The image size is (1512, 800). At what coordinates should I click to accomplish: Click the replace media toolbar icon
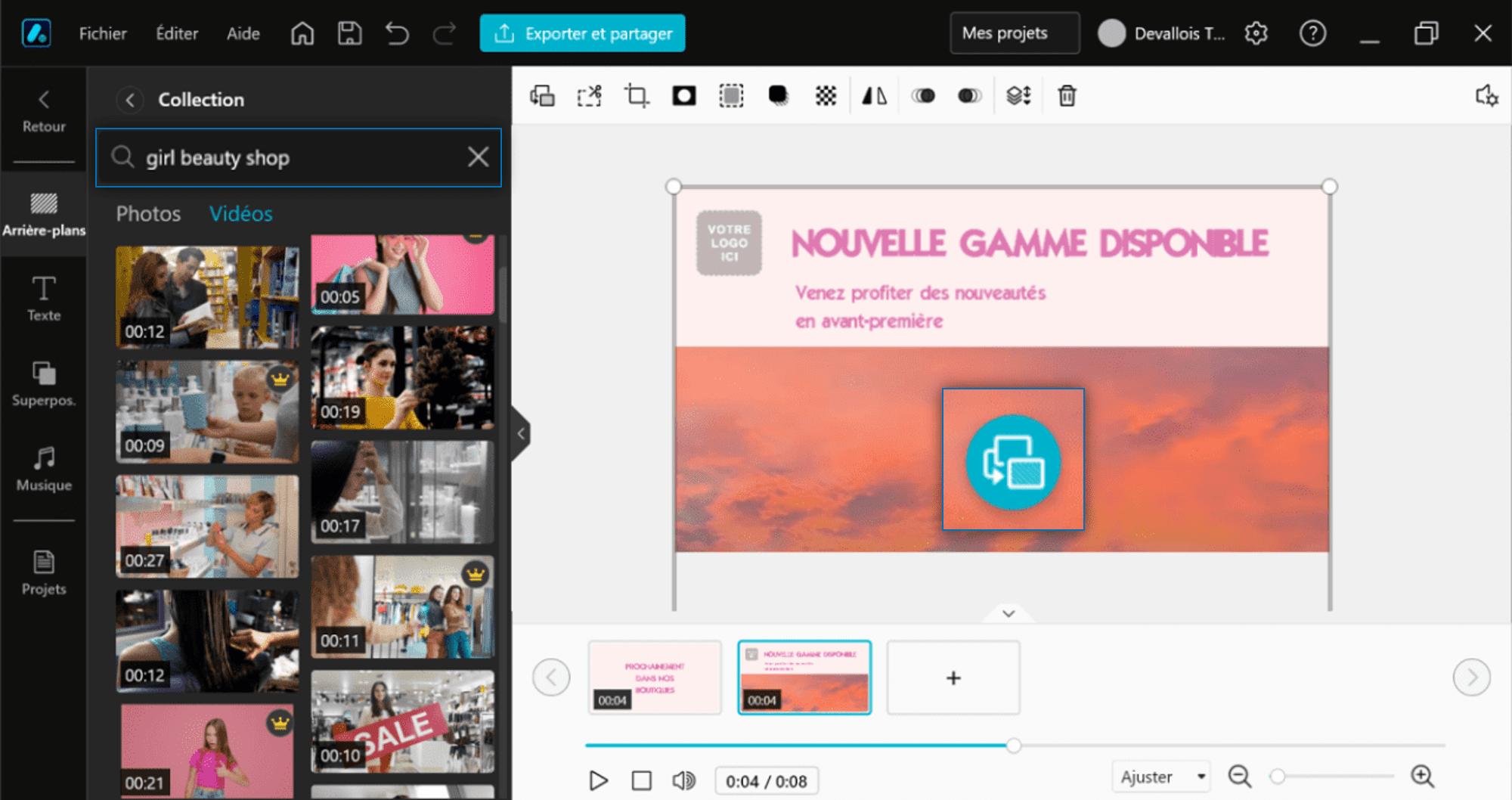click(x=542, y=96)
